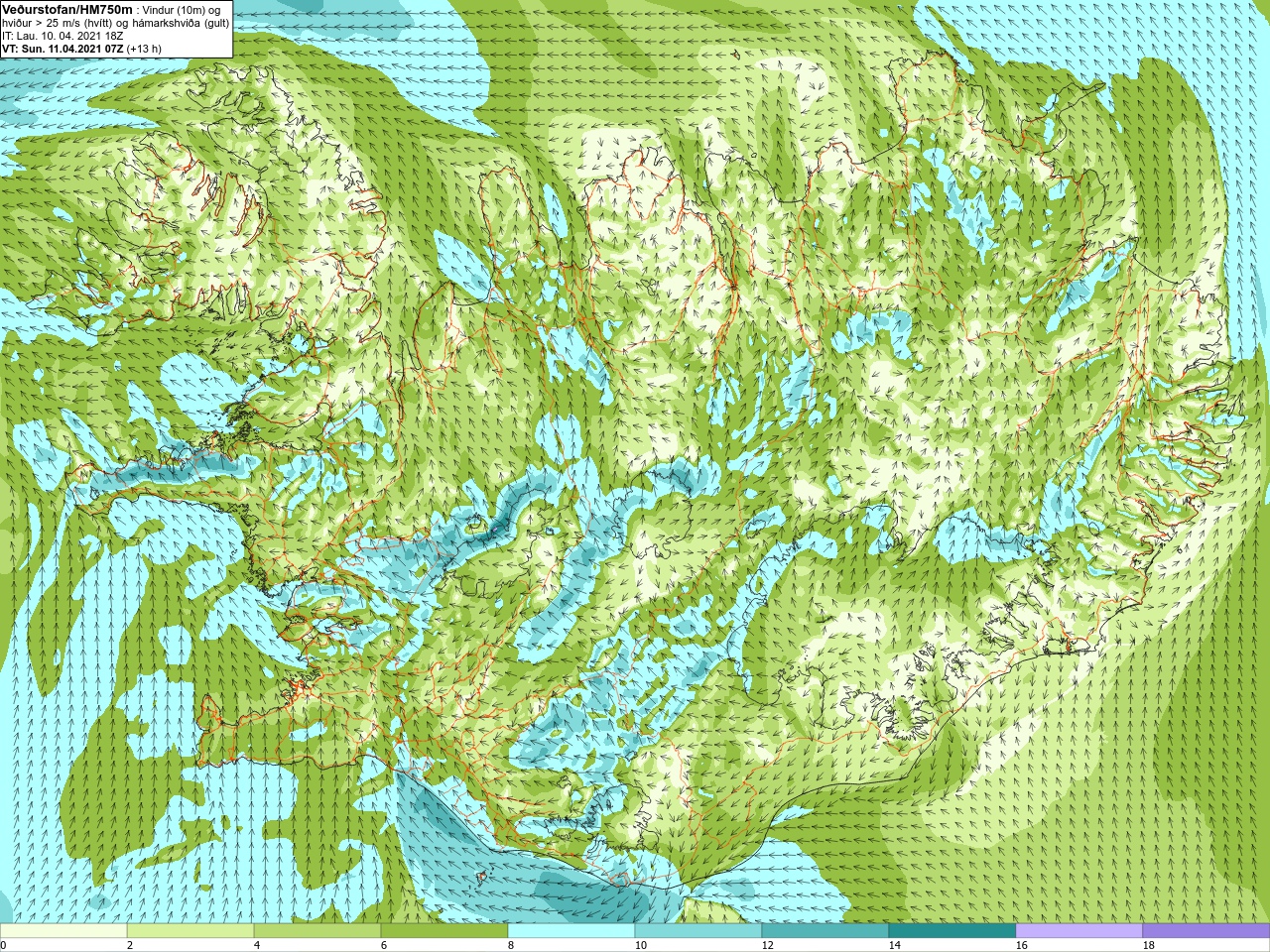Click the "VT: Sun. 11.04.2021 07Z" valid time

click(63, 49)
